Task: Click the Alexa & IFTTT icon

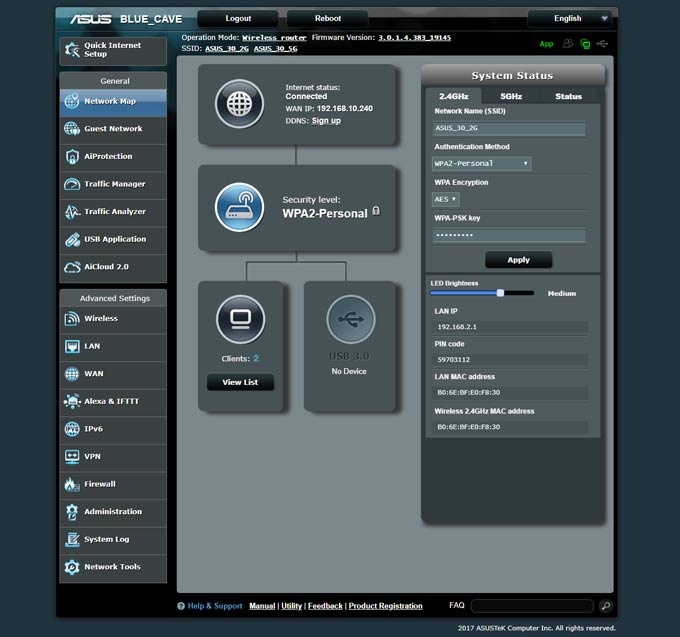Action: tap(72, 402)
